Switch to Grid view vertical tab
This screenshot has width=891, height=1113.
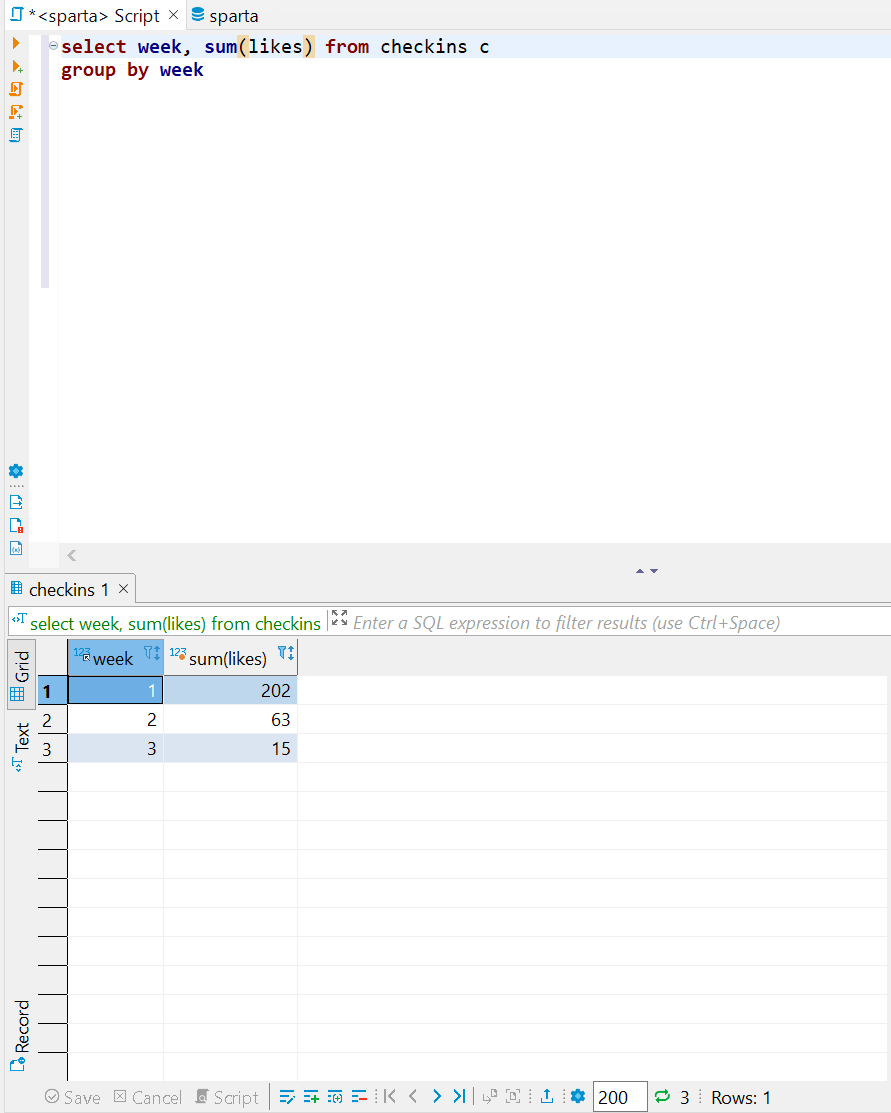point(21,674)
